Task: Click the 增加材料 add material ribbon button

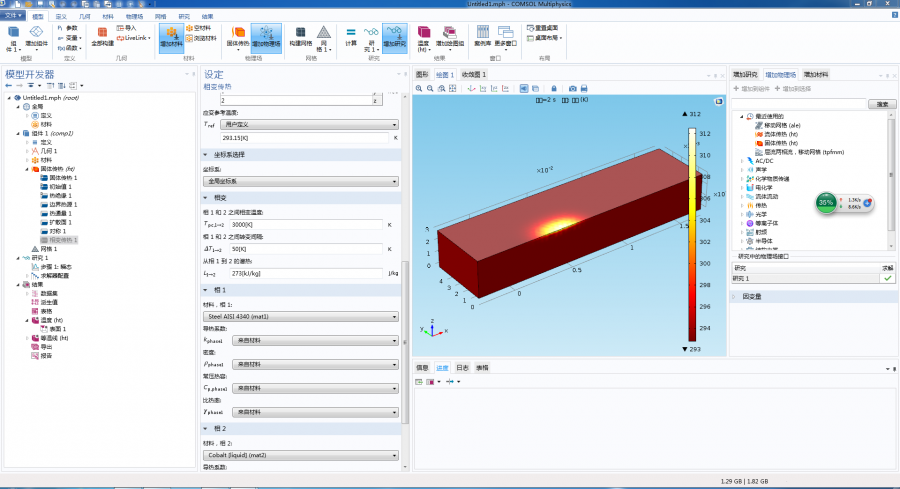Action: coord(171,37)
